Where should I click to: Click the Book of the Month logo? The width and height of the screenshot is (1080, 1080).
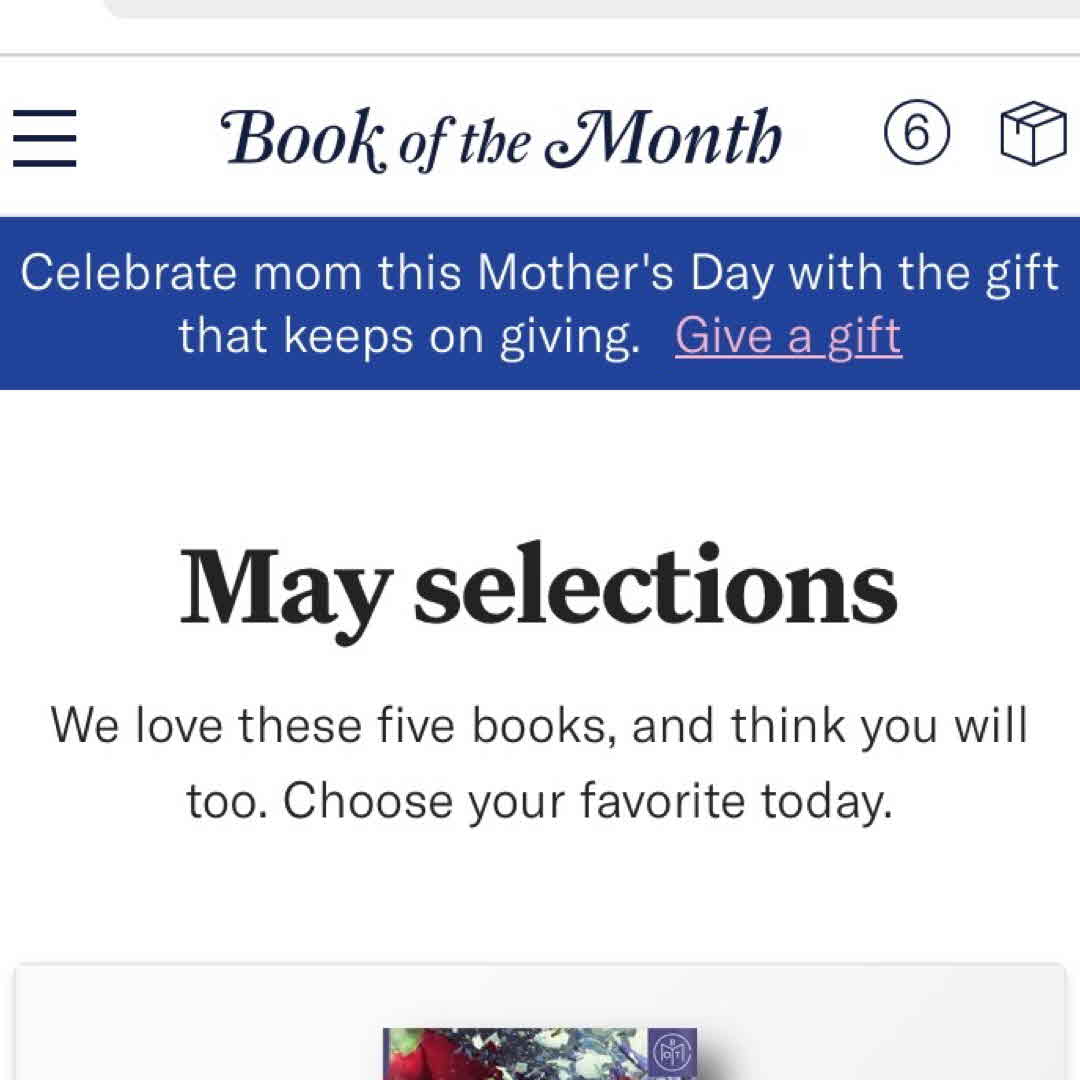(x=502, y=138)
